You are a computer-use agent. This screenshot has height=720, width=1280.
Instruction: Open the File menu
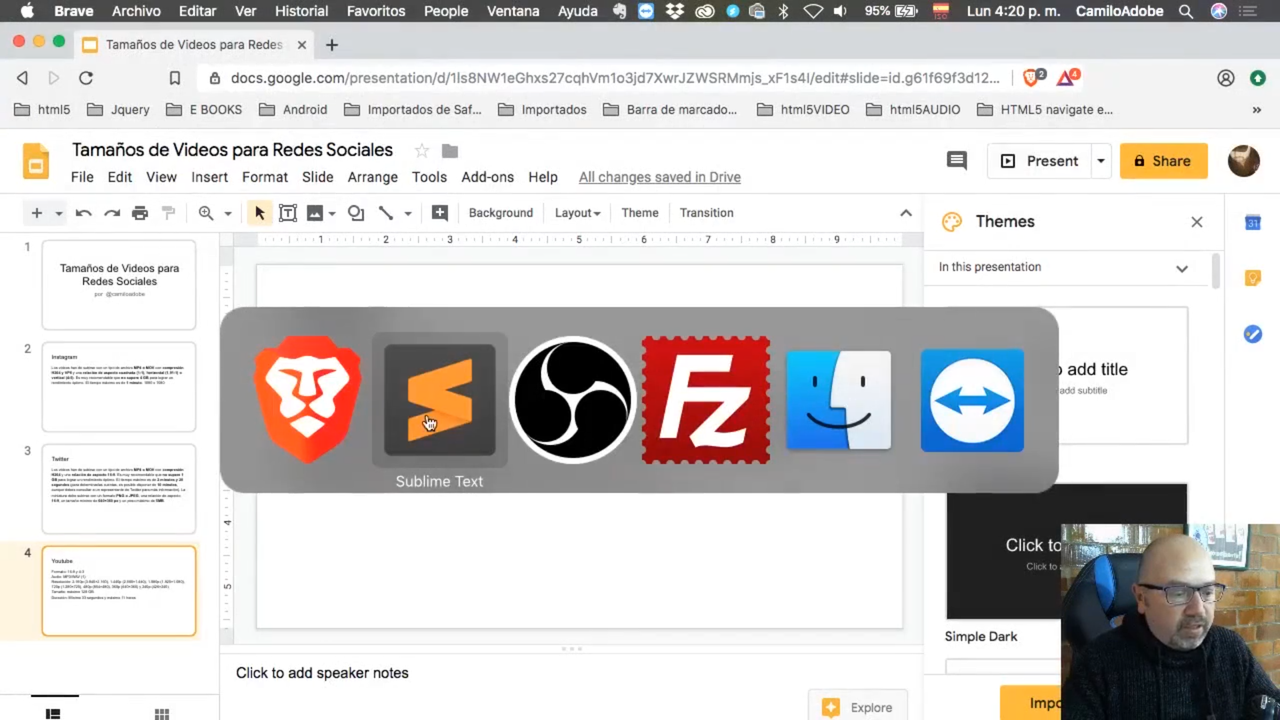click(x=82, y=177)
